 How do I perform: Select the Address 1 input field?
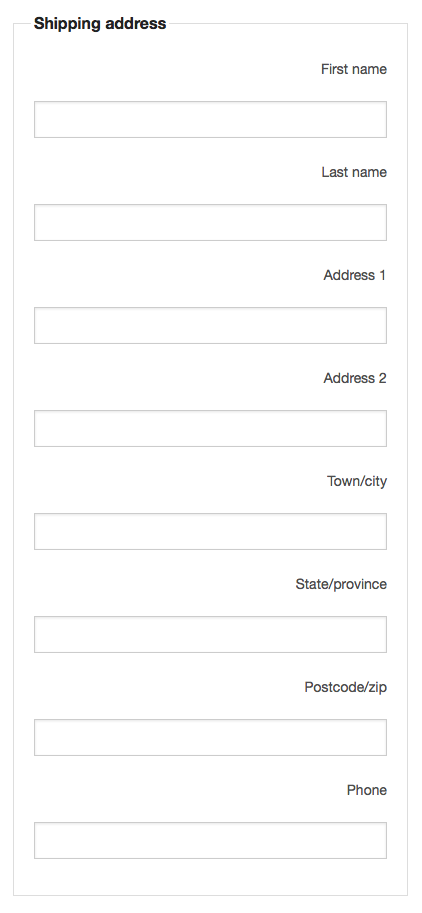coord(210,325)
